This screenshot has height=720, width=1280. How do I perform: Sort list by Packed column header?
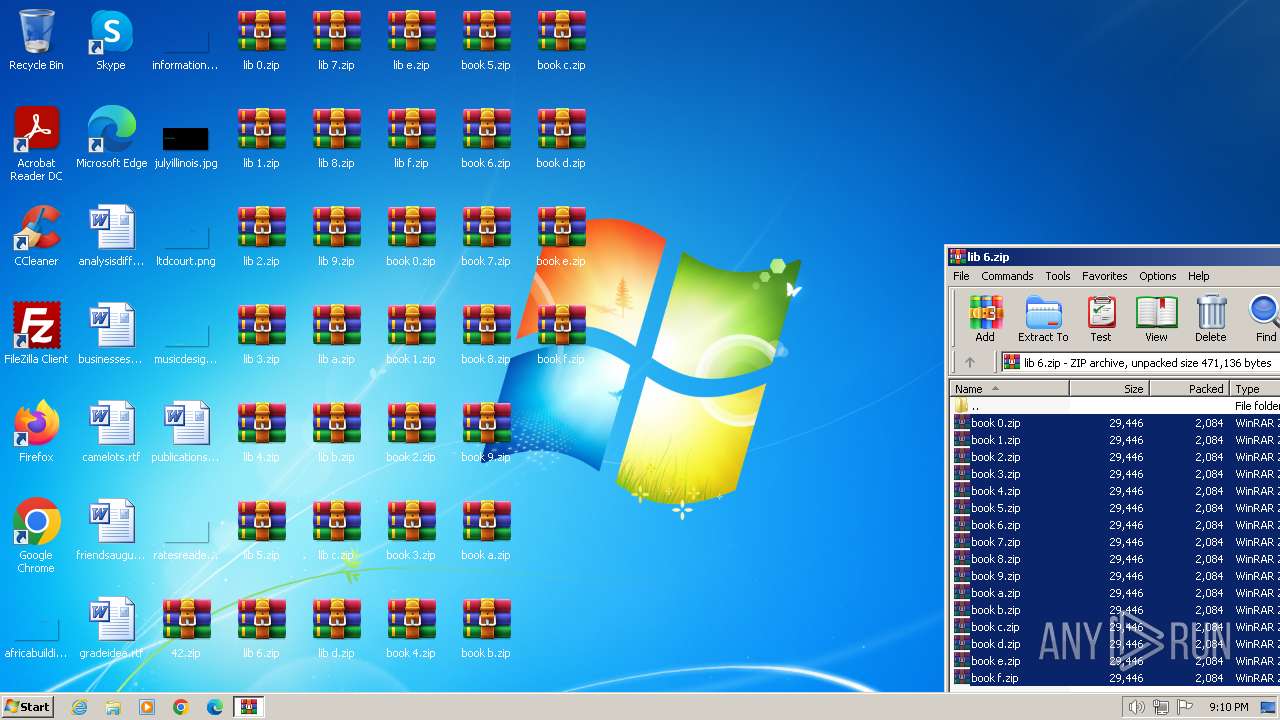pyautogui.click(x=1189, y=389)
